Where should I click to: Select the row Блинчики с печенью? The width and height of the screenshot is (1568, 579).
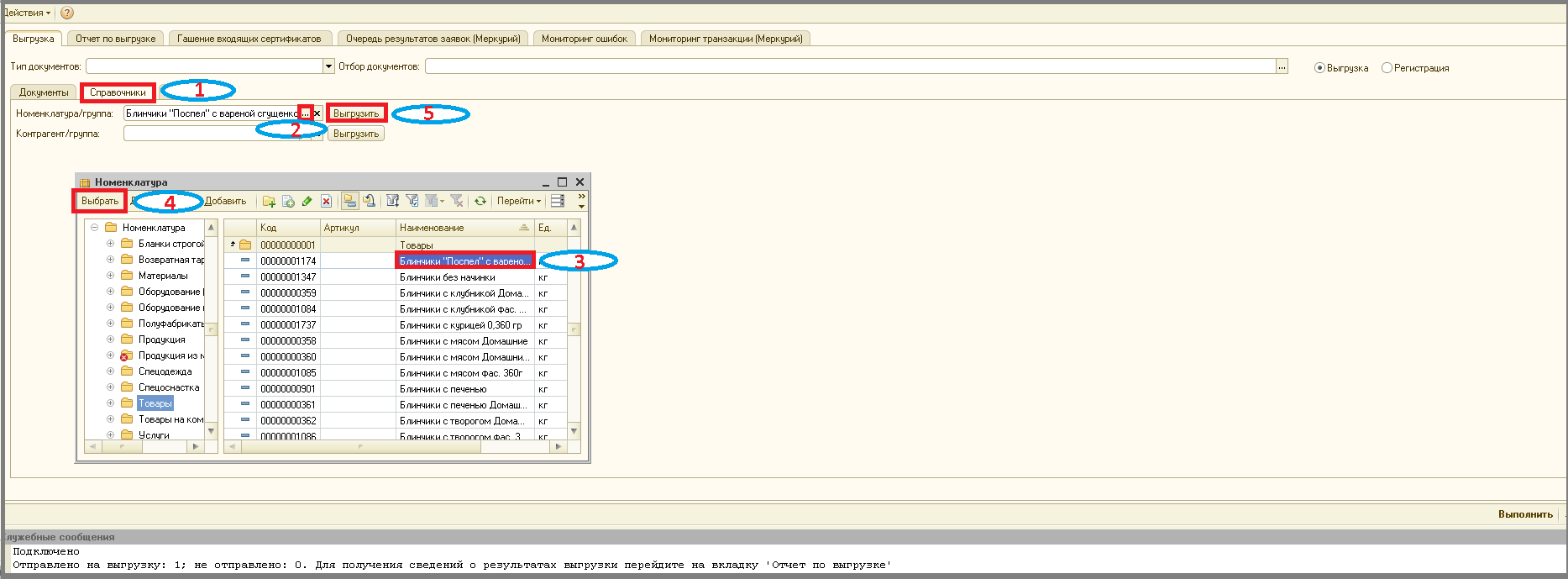tap(396, 388)
